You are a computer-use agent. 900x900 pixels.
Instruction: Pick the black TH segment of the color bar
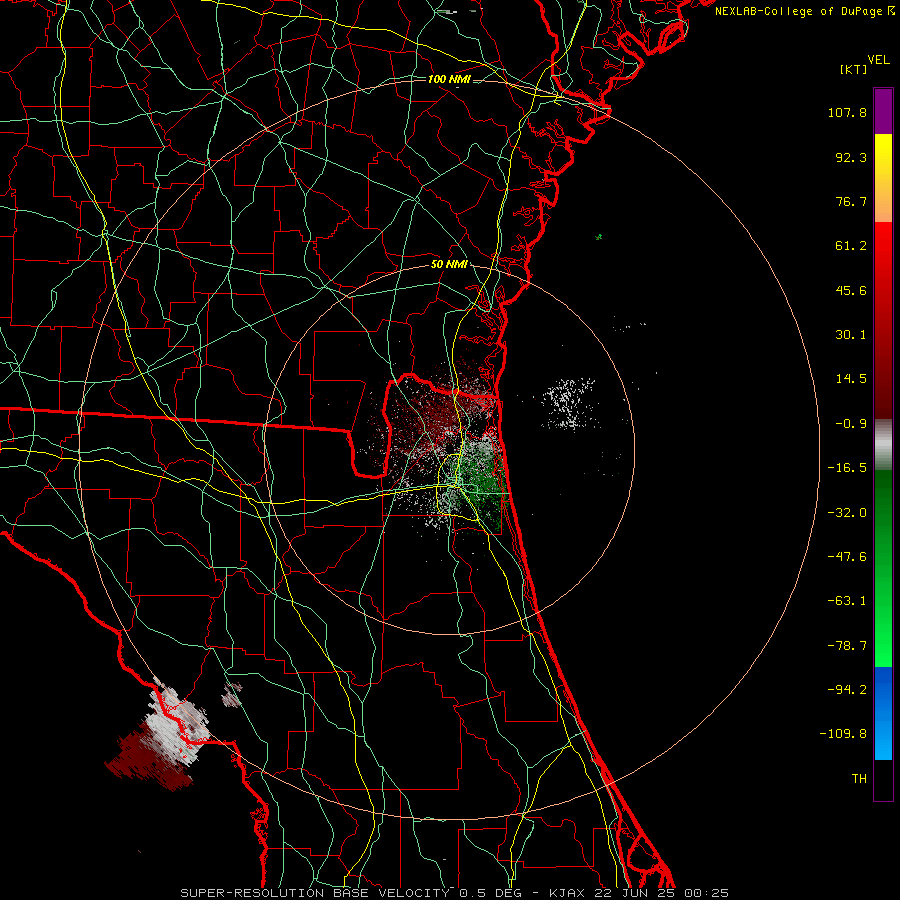(883, 779)
